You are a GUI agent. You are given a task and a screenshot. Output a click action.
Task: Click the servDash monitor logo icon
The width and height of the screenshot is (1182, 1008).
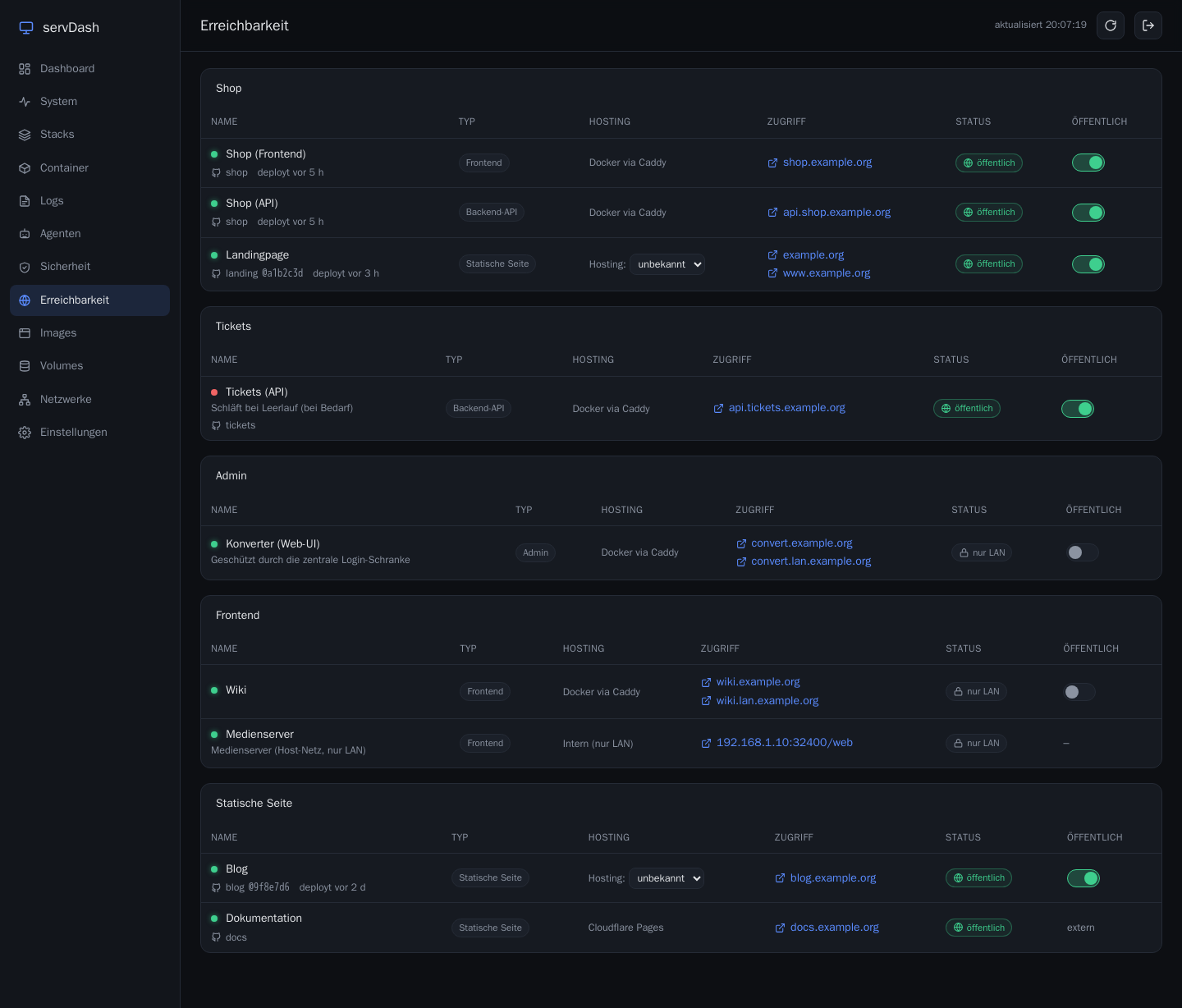26,28
